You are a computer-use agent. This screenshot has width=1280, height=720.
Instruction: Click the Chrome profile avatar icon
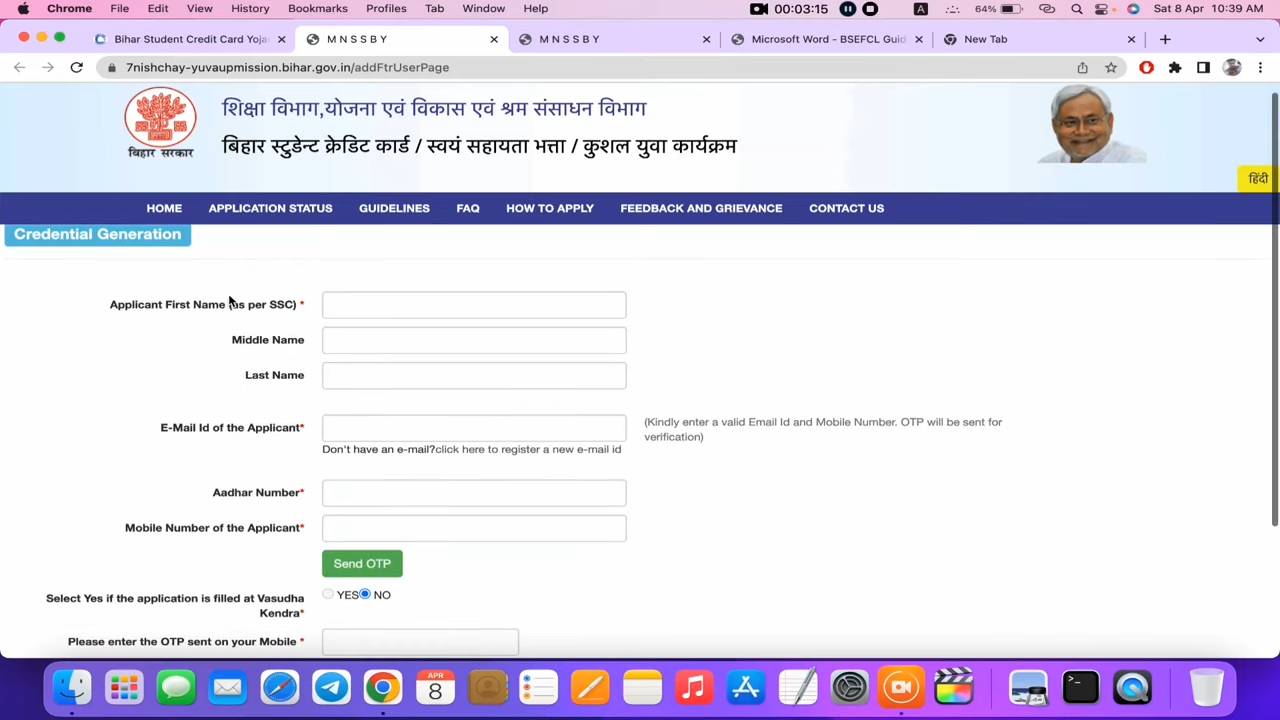pos(1232,67)
